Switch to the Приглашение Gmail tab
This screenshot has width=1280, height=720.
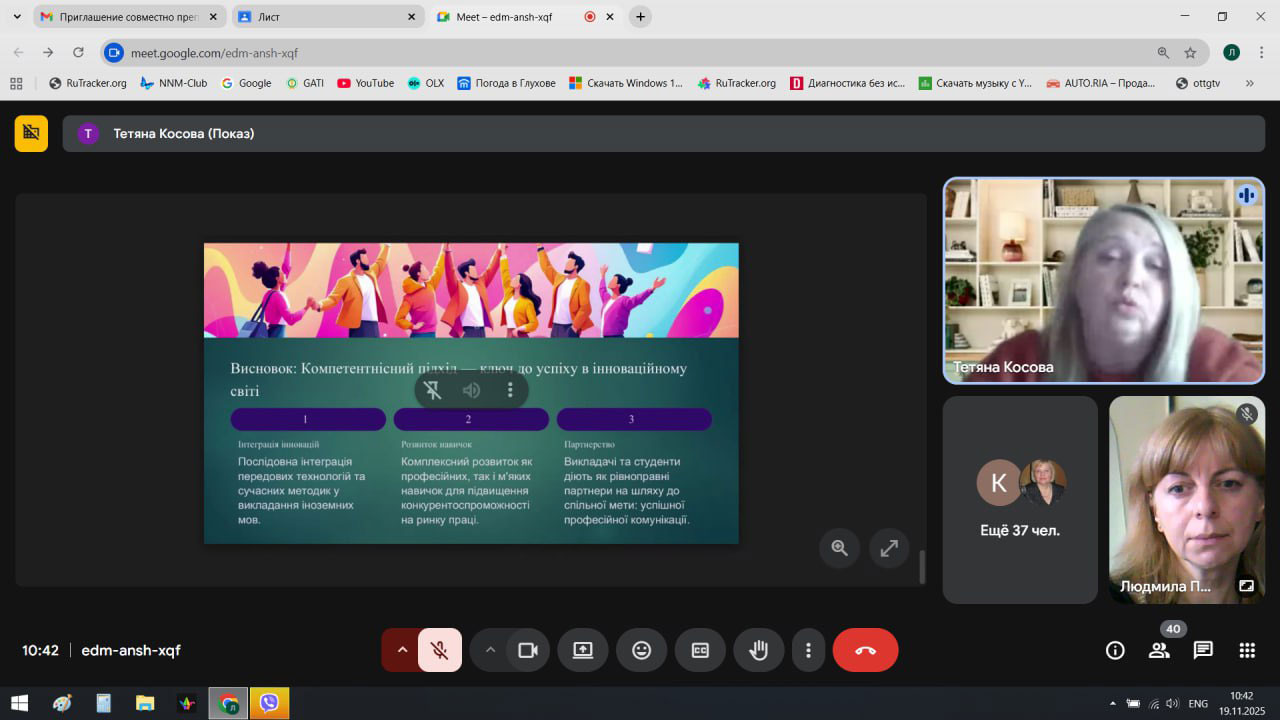point(127,17)
